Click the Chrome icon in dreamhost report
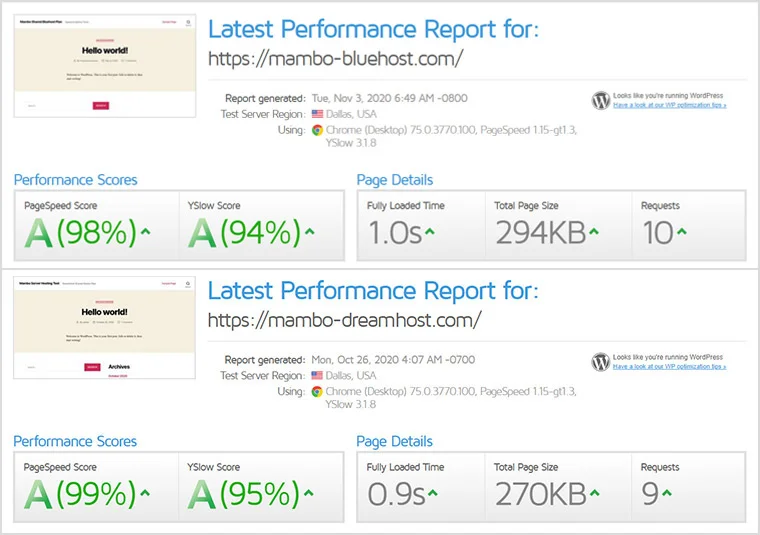Viewport: 760px width, 535px height. (x=317, y=392)
